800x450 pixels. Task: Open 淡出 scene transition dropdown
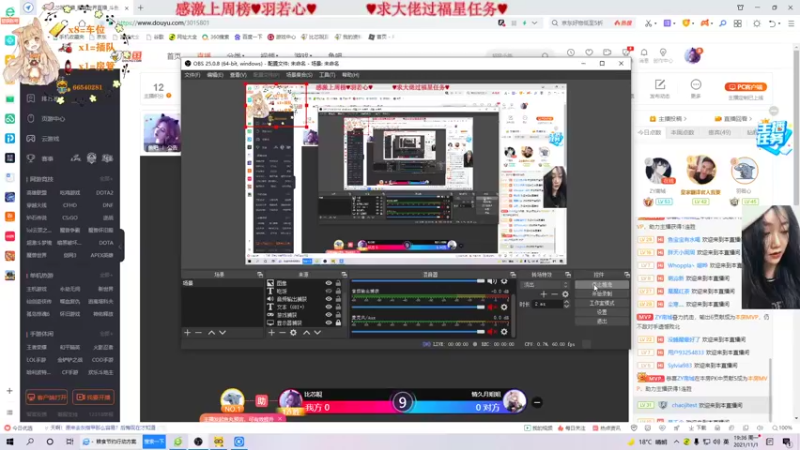(544, 285)
